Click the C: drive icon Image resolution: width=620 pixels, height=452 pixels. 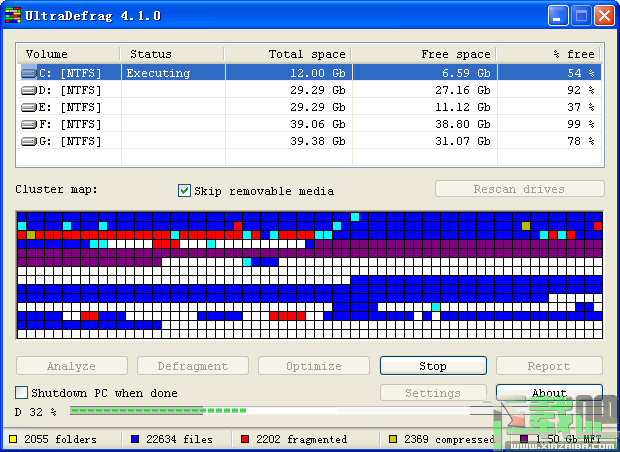[x=29, y=73]
